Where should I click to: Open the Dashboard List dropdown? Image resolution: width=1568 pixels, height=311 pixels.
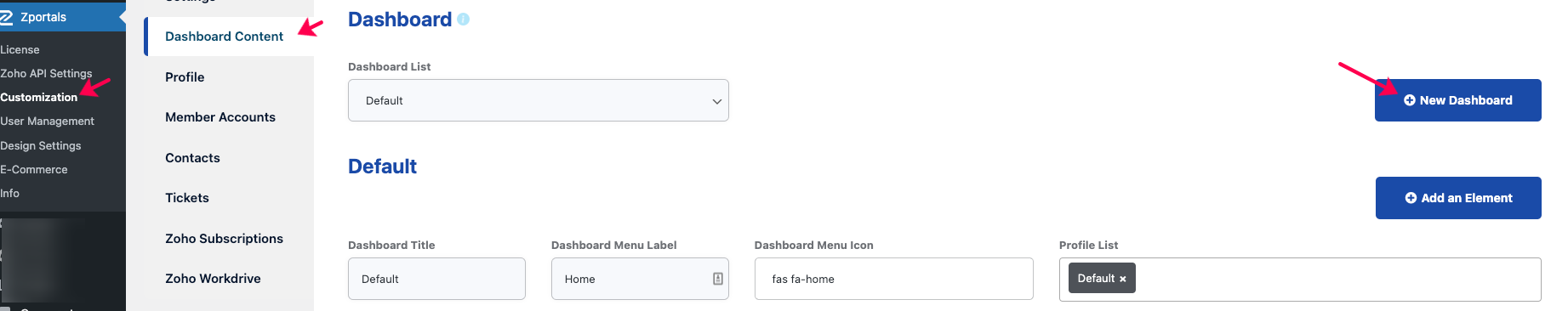(538, 100)
